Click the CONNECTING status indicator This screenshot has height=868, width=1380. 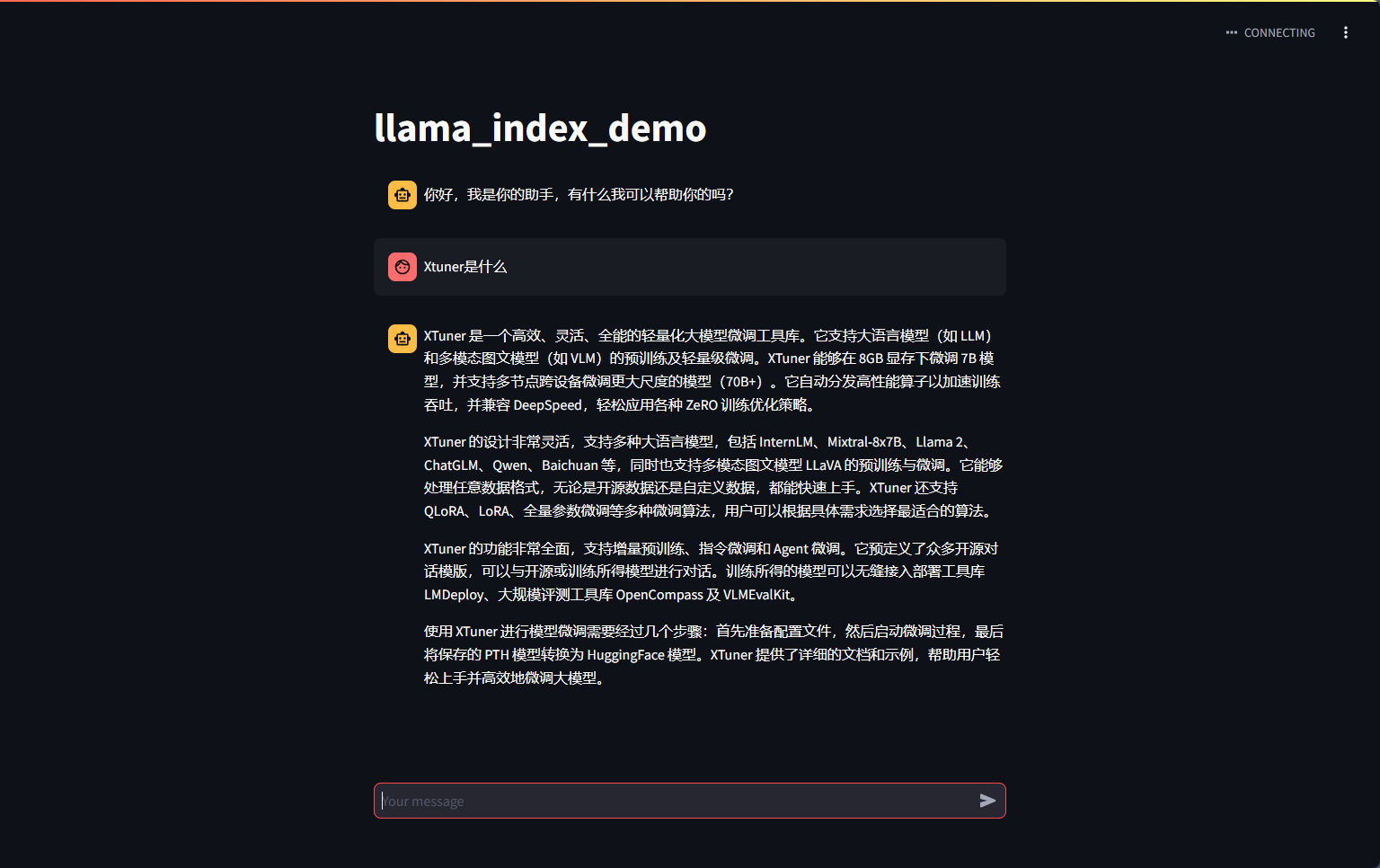(x=1270, y=32)
